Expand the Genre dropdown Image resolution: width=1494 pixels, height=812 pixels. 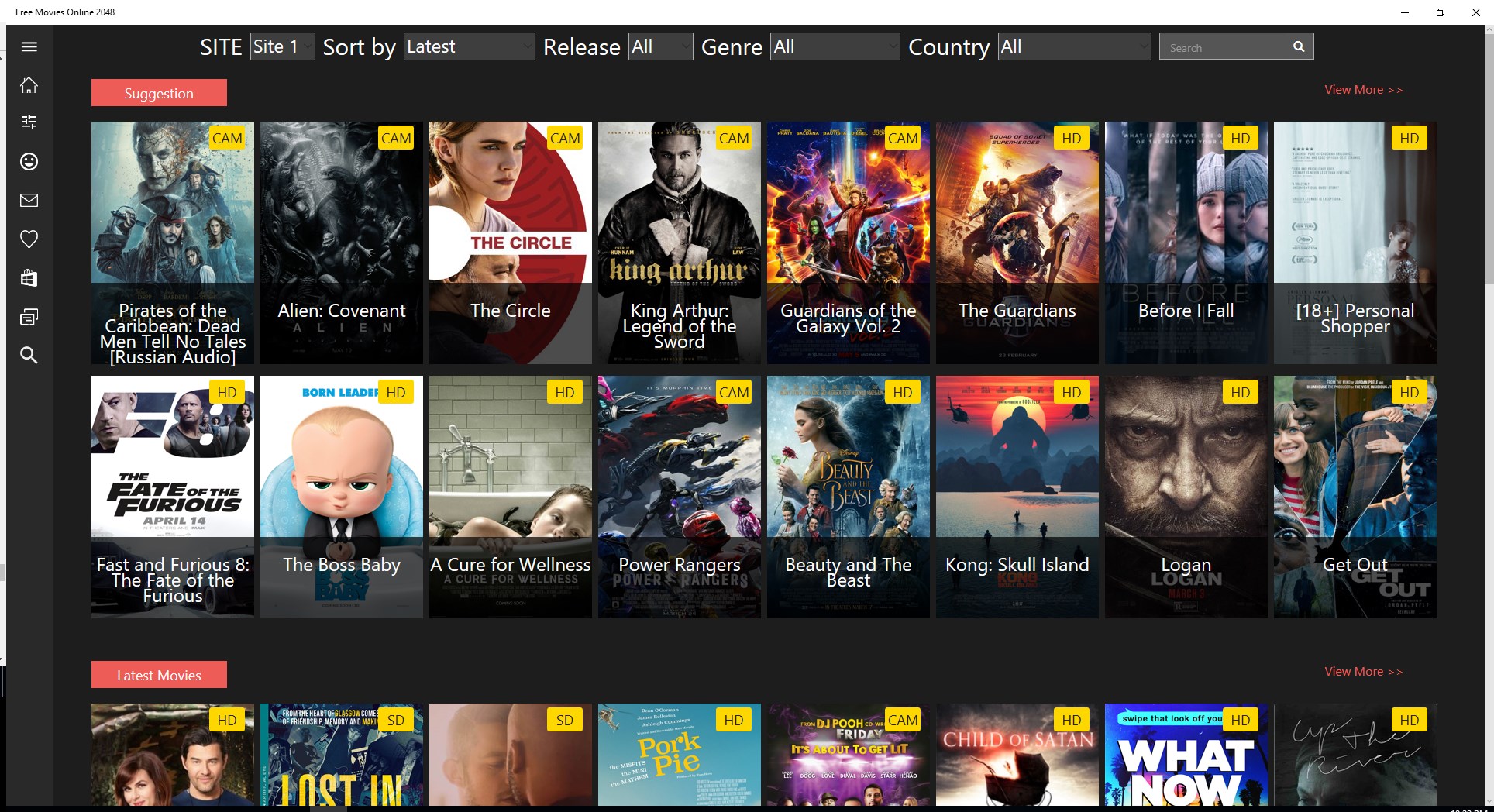(x=835, y=46)
